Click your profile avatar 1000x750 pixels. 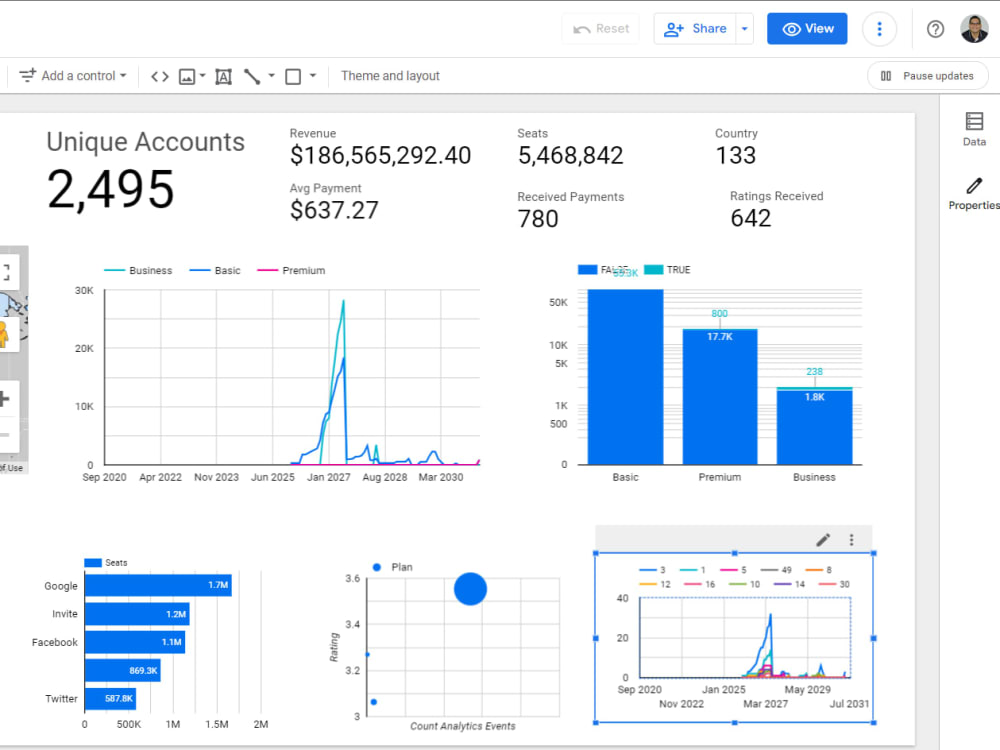(x=975, y=28)
